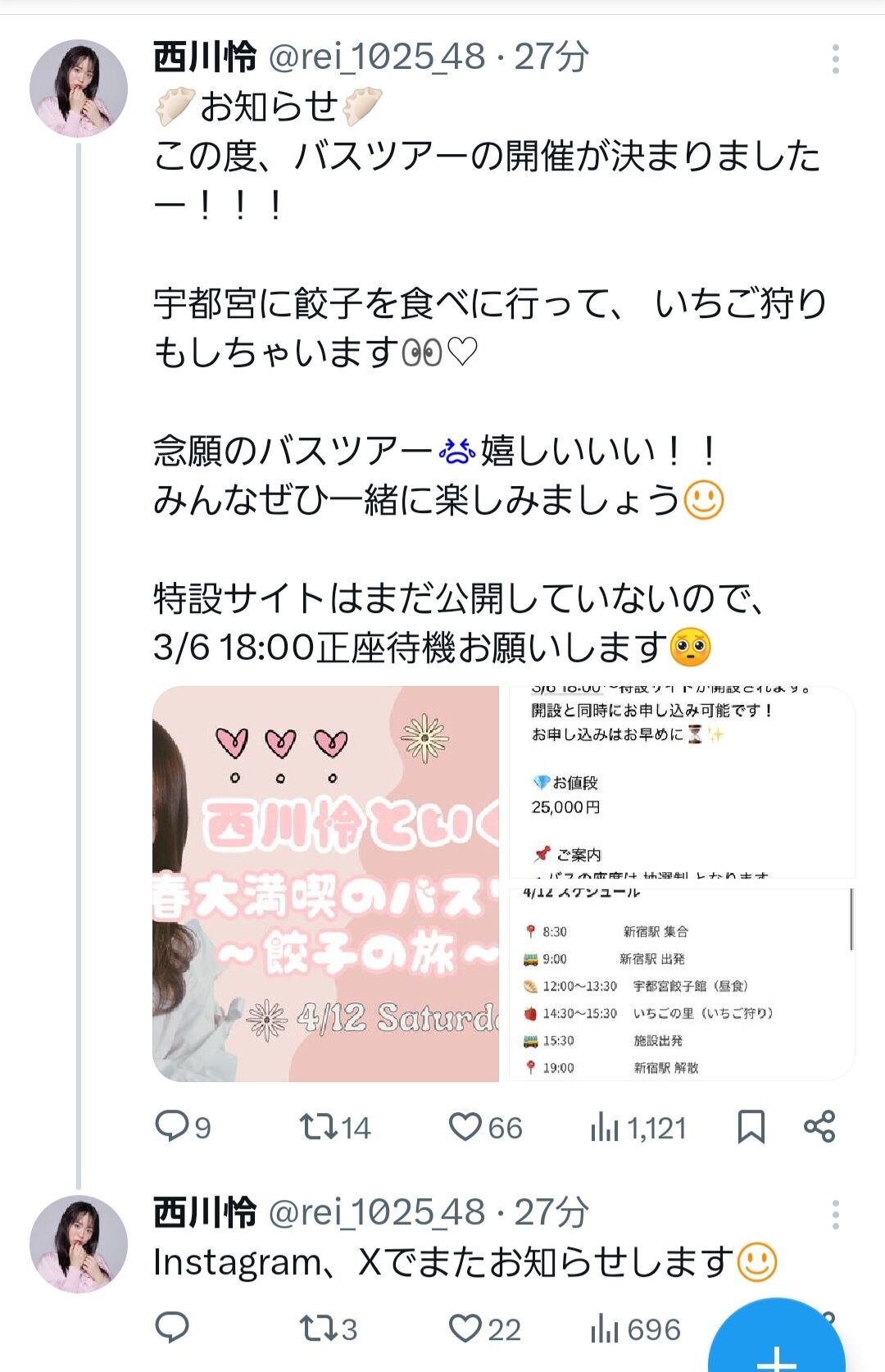Open profile avatar on second tweet
The width and height of the screenshot is (885, 1372).
coord(79,1243)
